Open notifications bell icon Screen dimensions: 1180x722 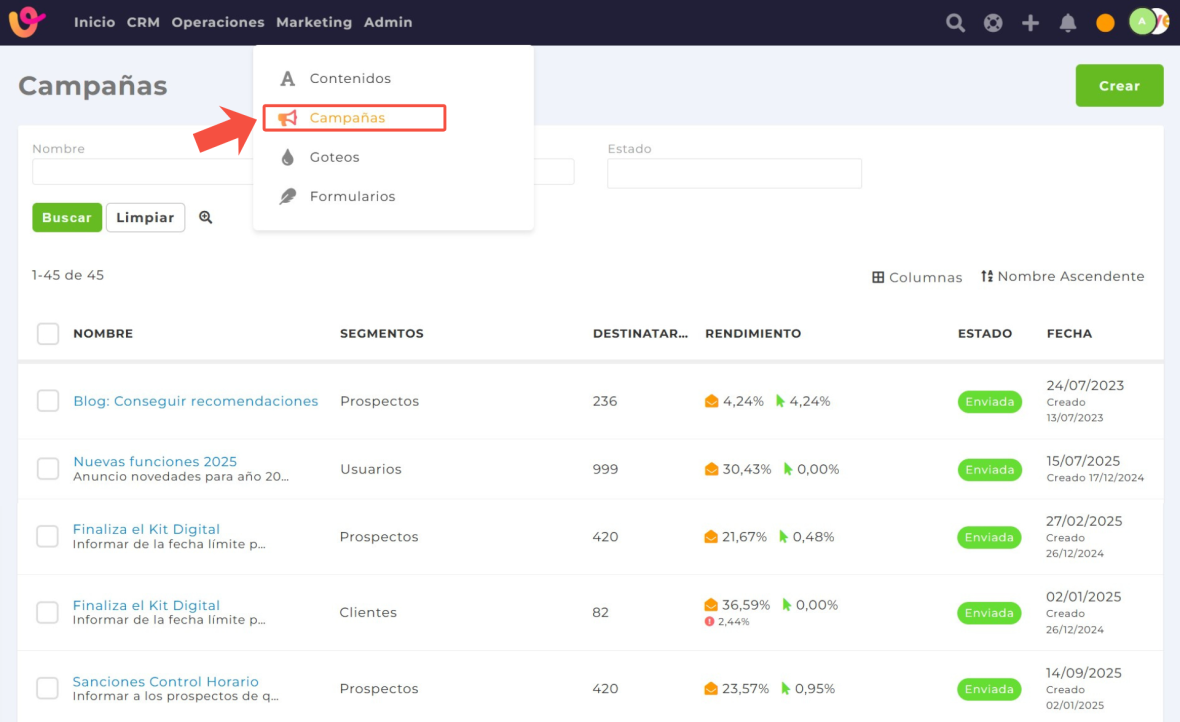point(1068,22)
